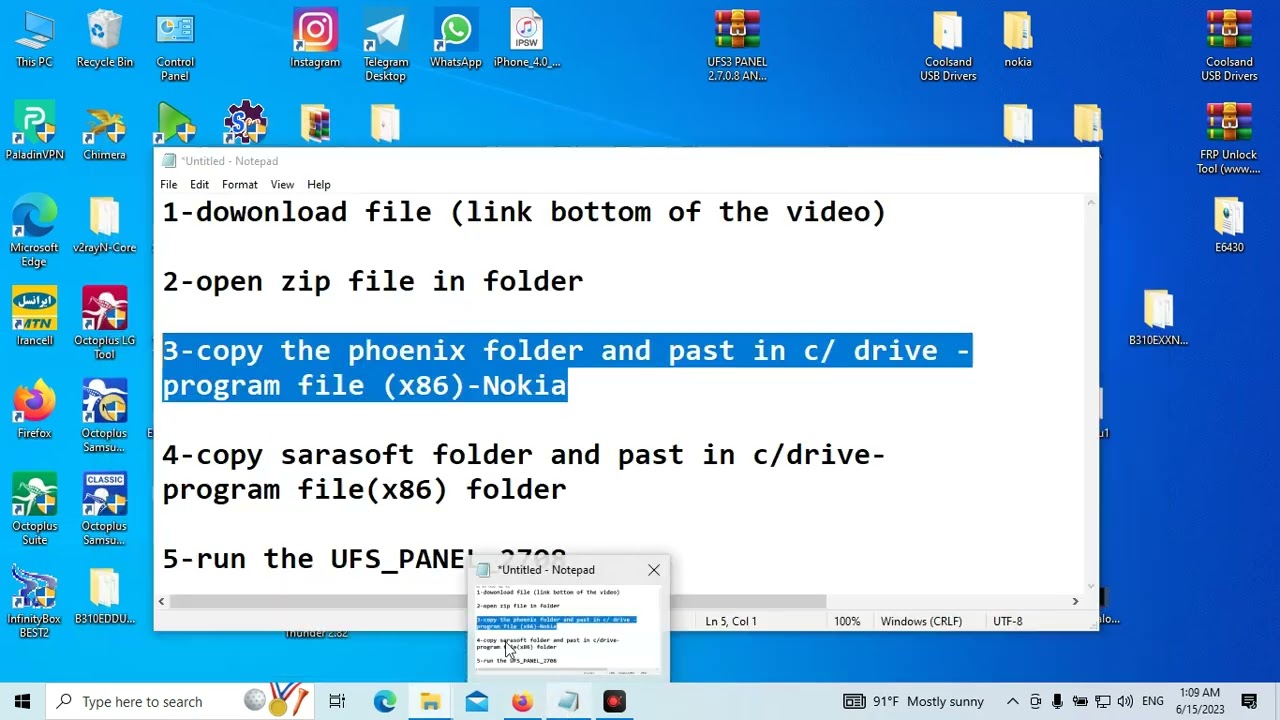
Task: Close the Notepad taskbar preview
Action: click(x=654, y=570)
